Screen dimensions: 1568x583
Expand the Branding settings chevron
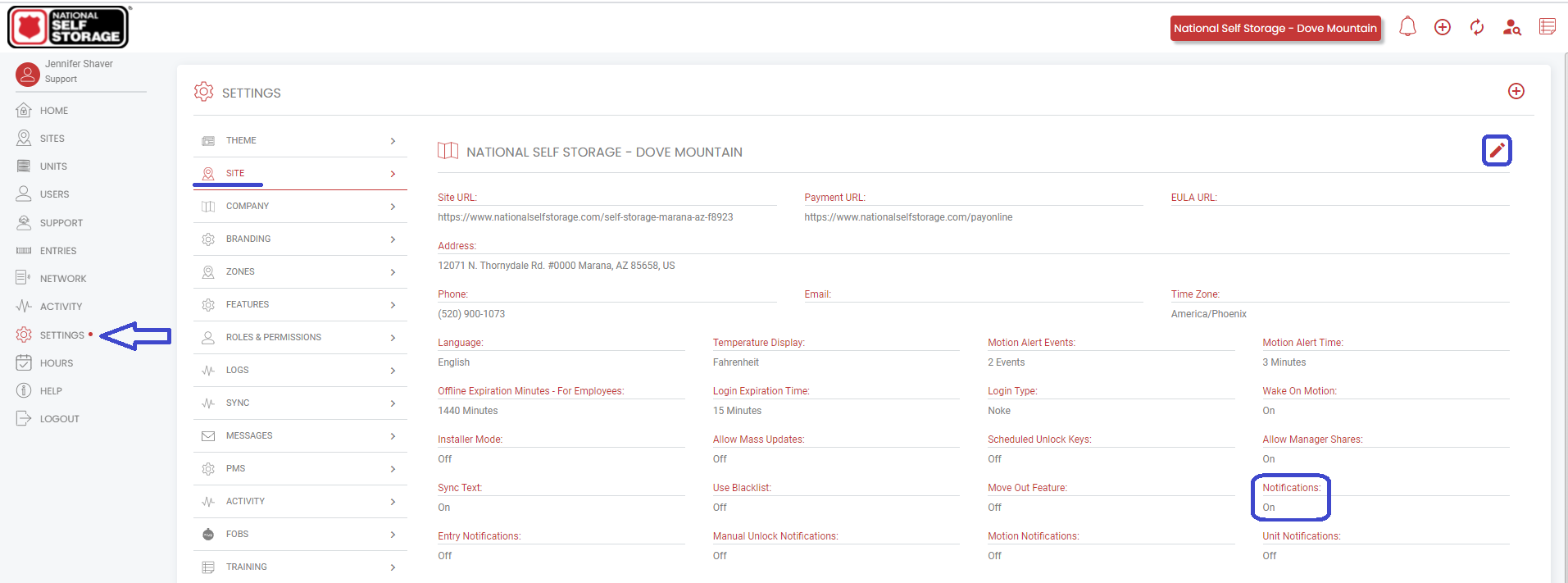393,239
